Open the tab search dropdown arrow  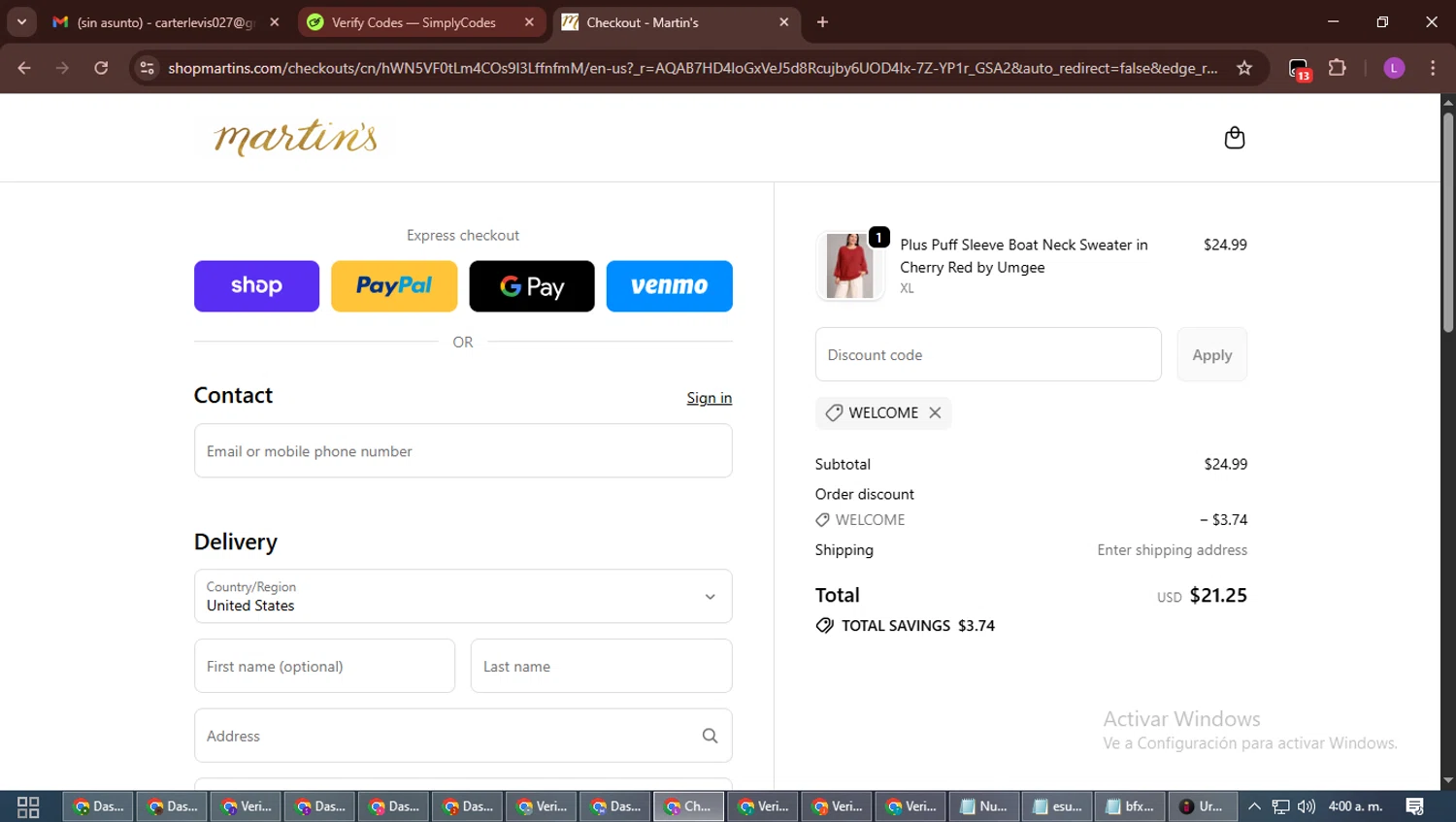21,22
